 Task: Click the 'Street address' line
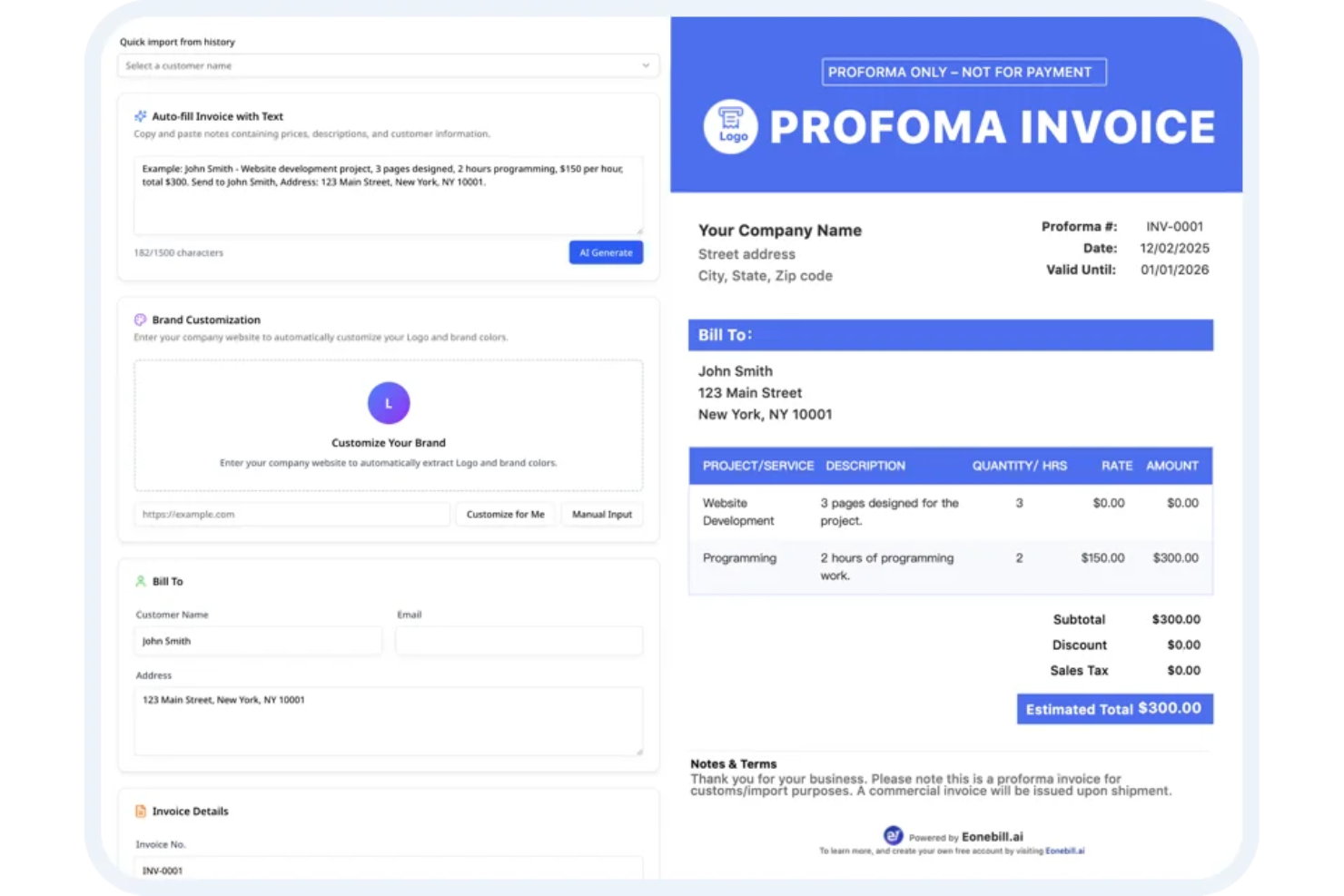click(746, 254)
